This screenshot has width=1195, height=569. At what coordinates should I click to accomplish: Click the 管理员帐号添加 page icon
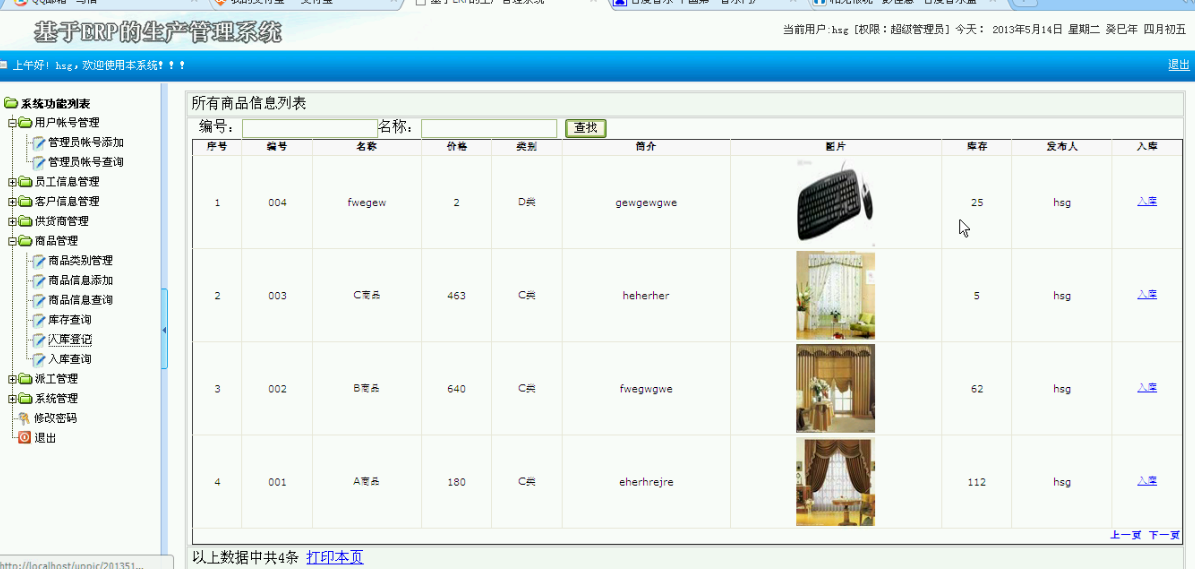40,142
